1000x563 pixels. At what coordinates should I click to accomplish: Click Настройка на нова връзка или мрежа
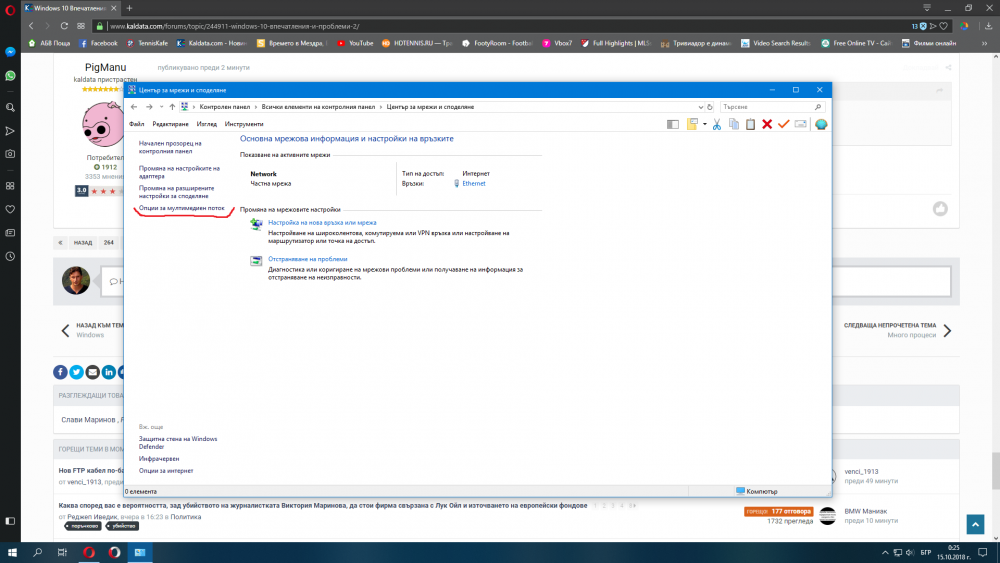[322, 223]
